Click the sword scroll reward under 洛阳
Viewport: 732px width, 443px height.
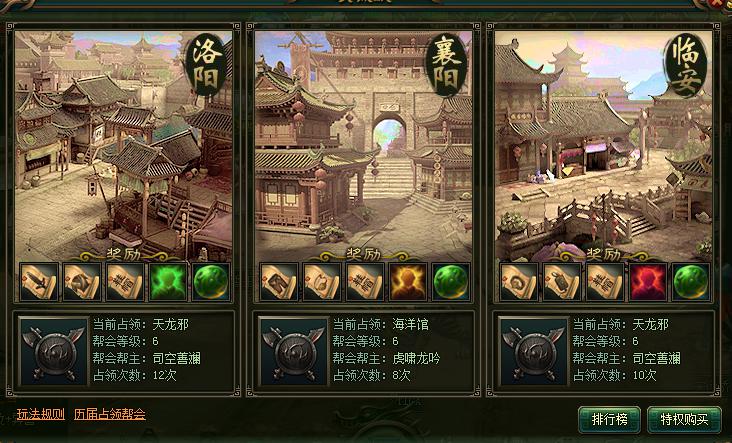coord(39,281)
